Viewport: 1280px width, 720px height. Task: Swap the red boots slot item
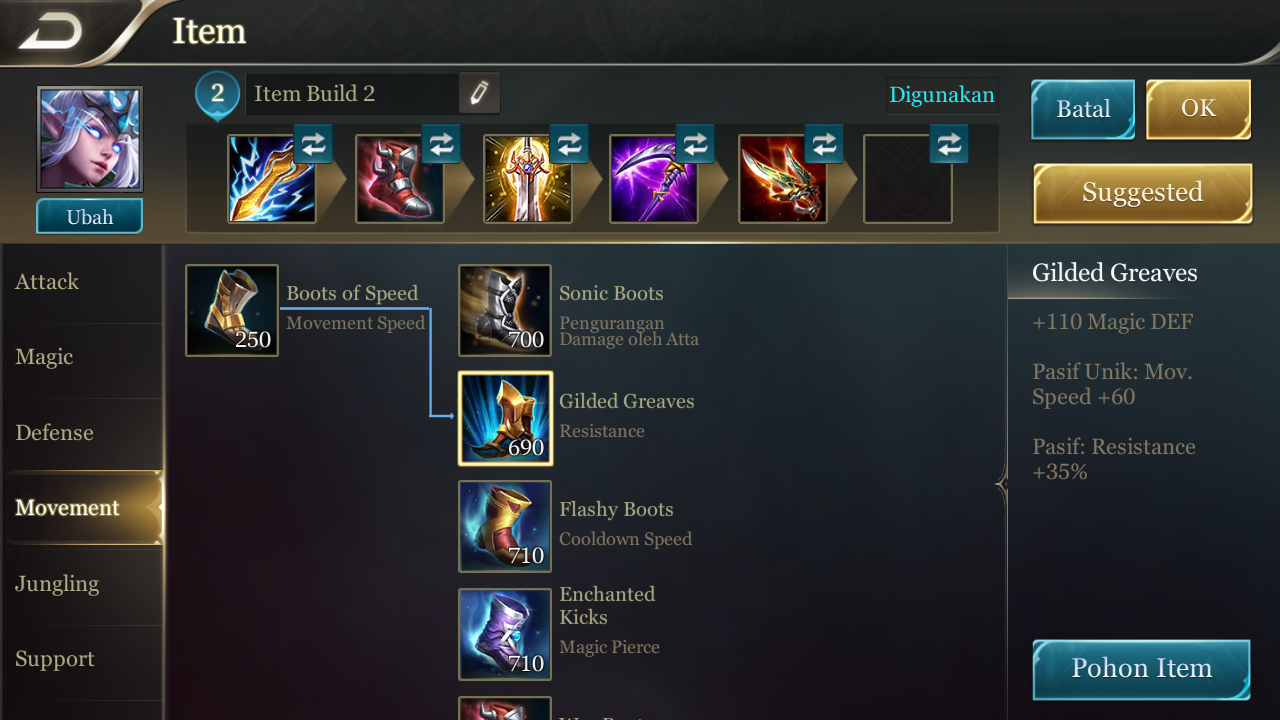440,145
